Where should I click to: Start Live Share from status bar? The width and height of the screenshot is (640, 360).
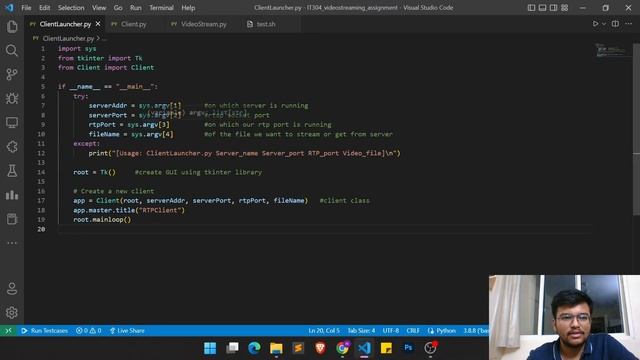(127, 331)
